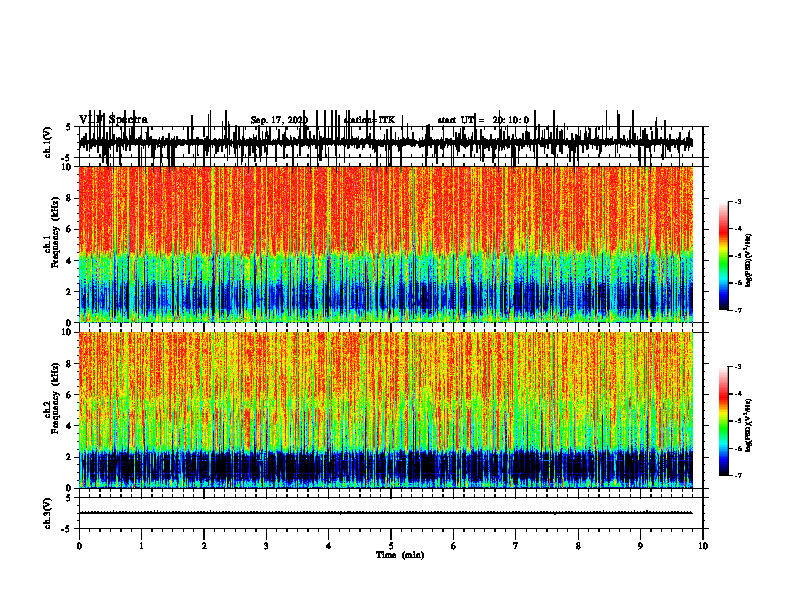The height and width of the screenshot is (612, 792).
Task: Click the '4' kHz tick of ch.1 spectrogram
Action: click(70, 261)
